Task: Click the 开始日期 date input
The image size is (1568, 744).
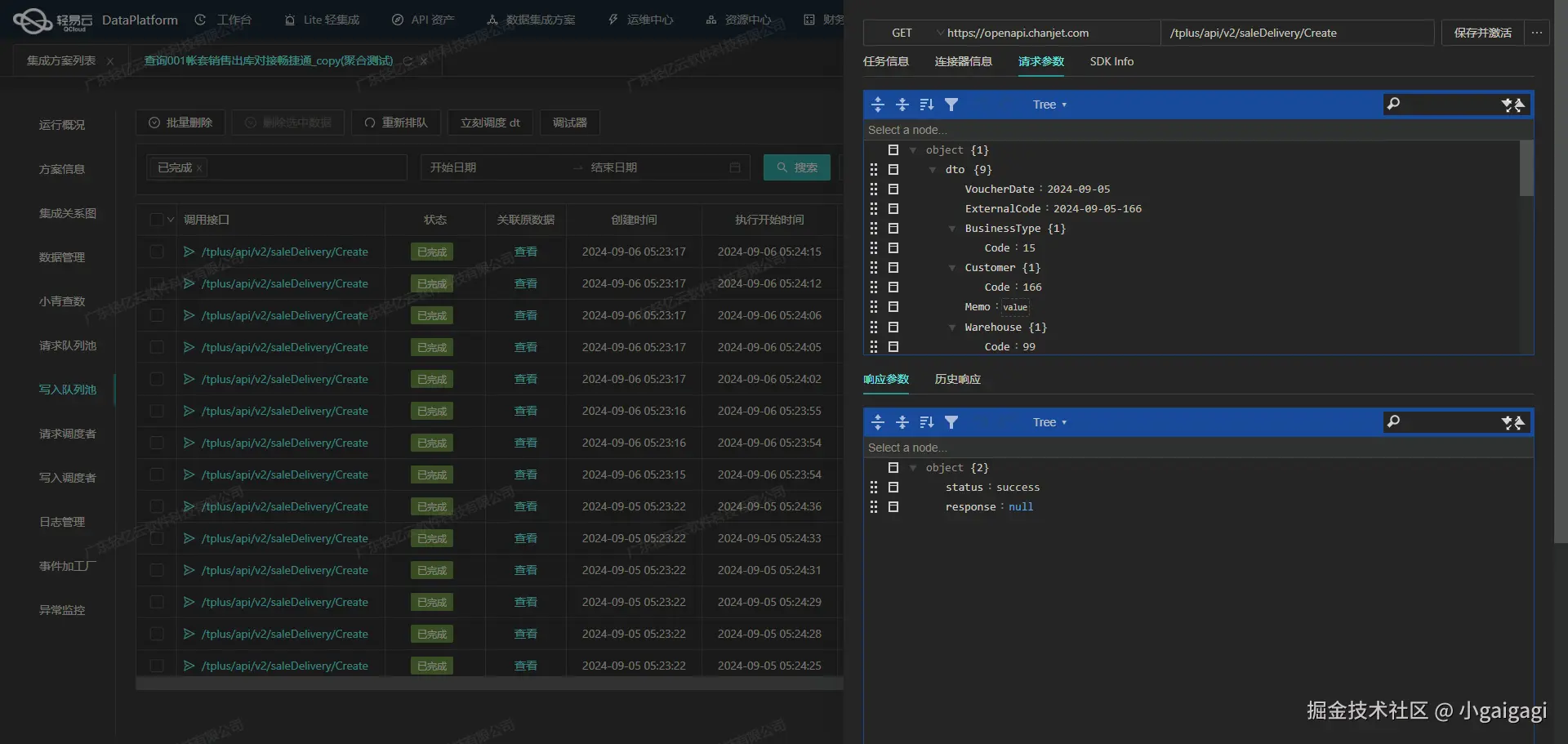Action: (498, 167)
